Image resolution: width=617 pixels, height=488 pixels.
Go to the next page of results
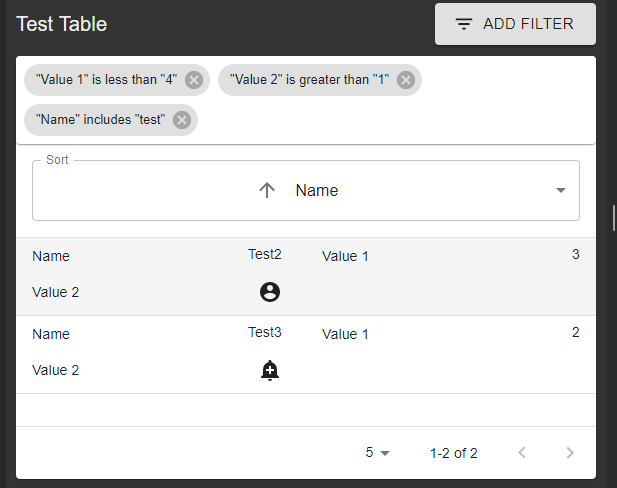click(570, 453)
